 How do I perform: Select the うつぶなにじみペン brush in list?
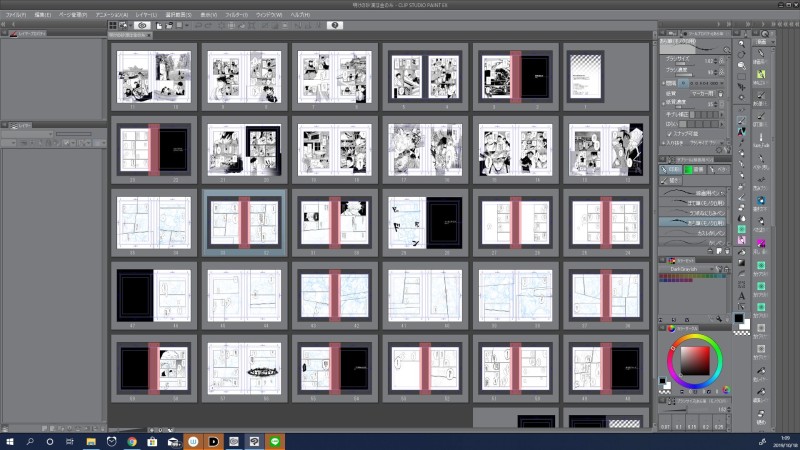click(692, 212)
